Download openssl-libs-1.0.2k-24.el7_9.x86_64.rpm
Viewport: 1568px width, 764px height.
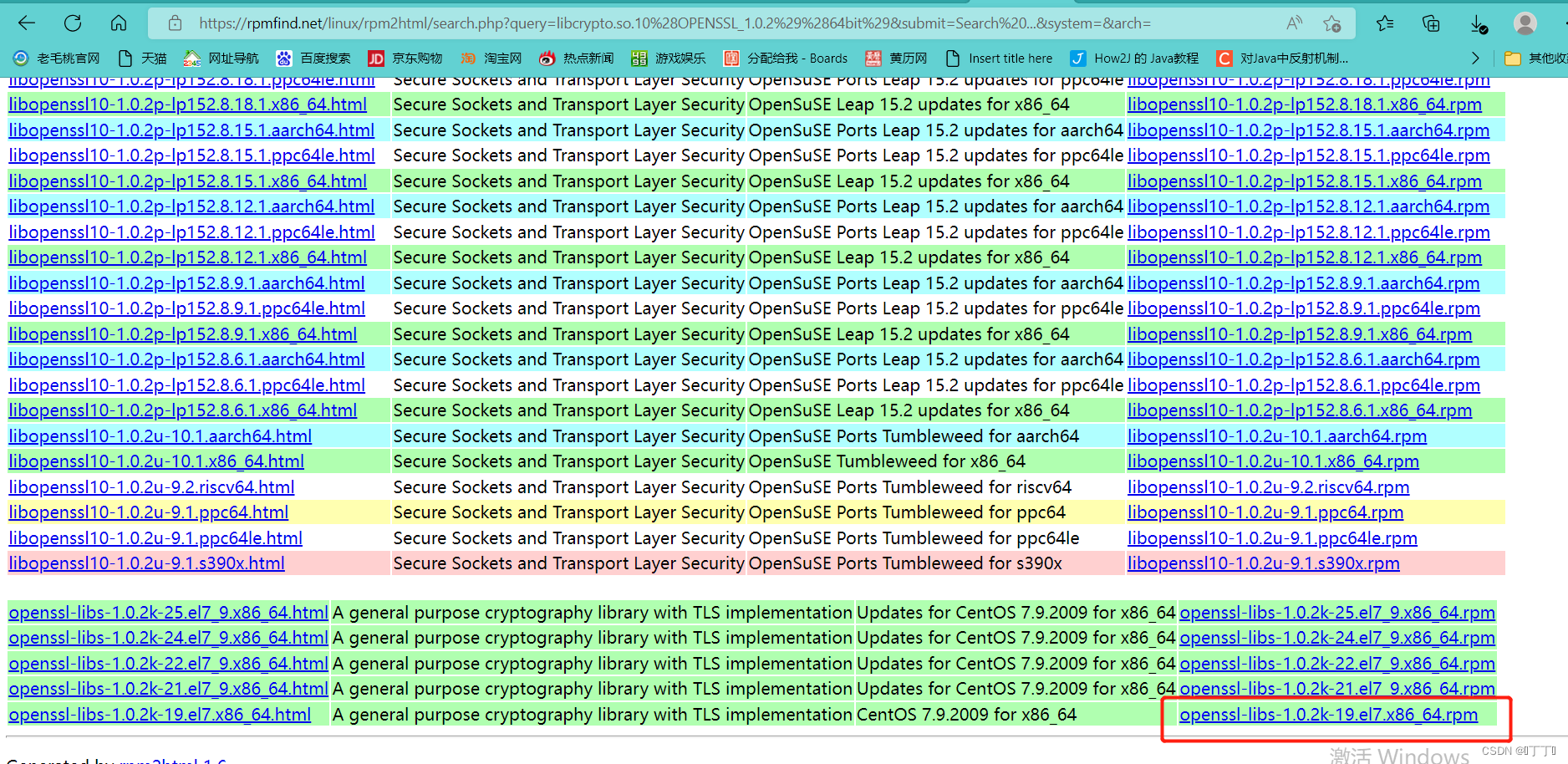tap(1337, 638)
